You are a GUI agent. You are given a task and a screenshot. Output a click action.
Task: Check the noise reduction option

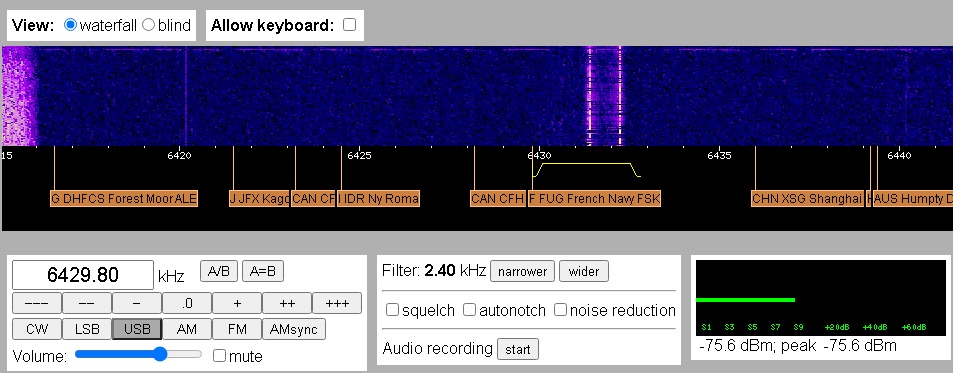pos(560,310)
